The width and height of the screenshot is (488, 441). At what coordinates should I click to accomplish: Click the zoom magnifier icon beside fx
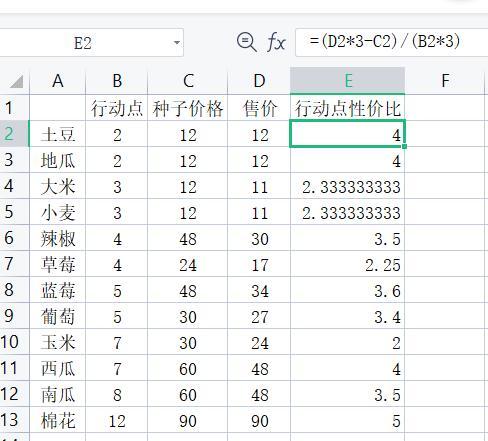247,42
